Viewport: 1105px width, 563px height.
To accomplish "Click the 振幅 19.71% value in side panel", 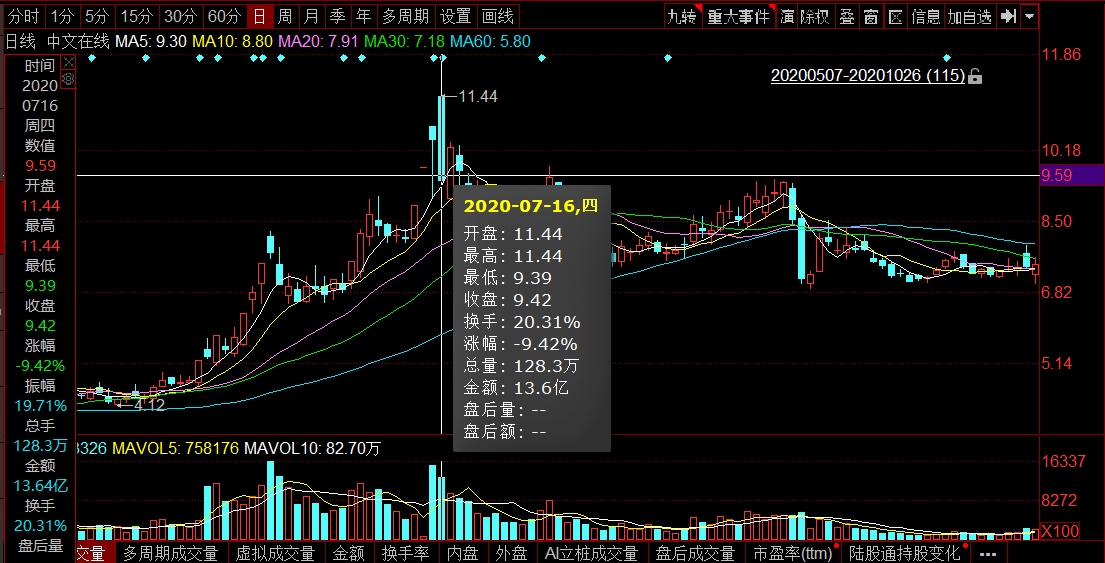I will pos(40,406).
